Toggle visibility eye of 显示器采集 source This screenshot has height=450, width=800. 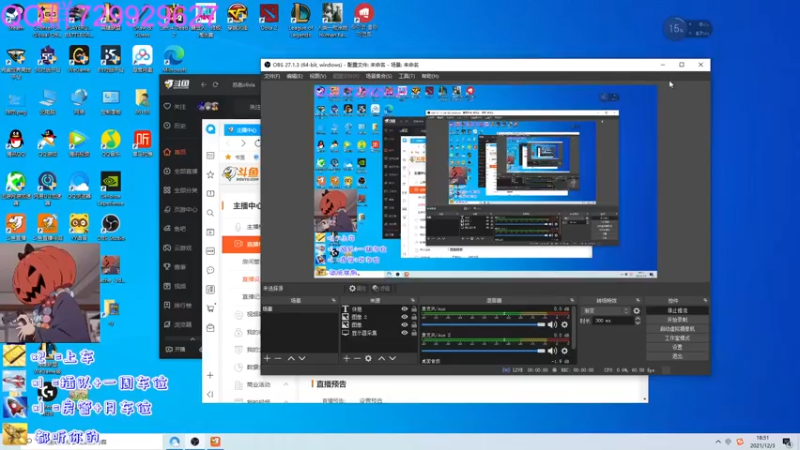click(405, 333)
